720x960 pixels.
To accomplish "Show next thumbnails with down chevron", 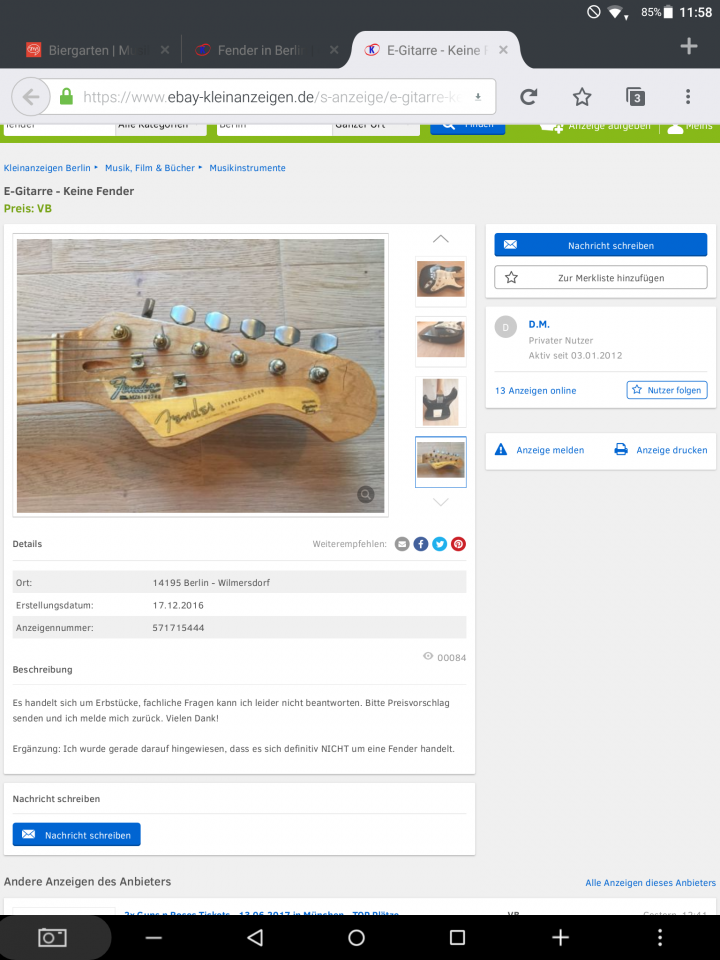I will [x=441, y=502].
